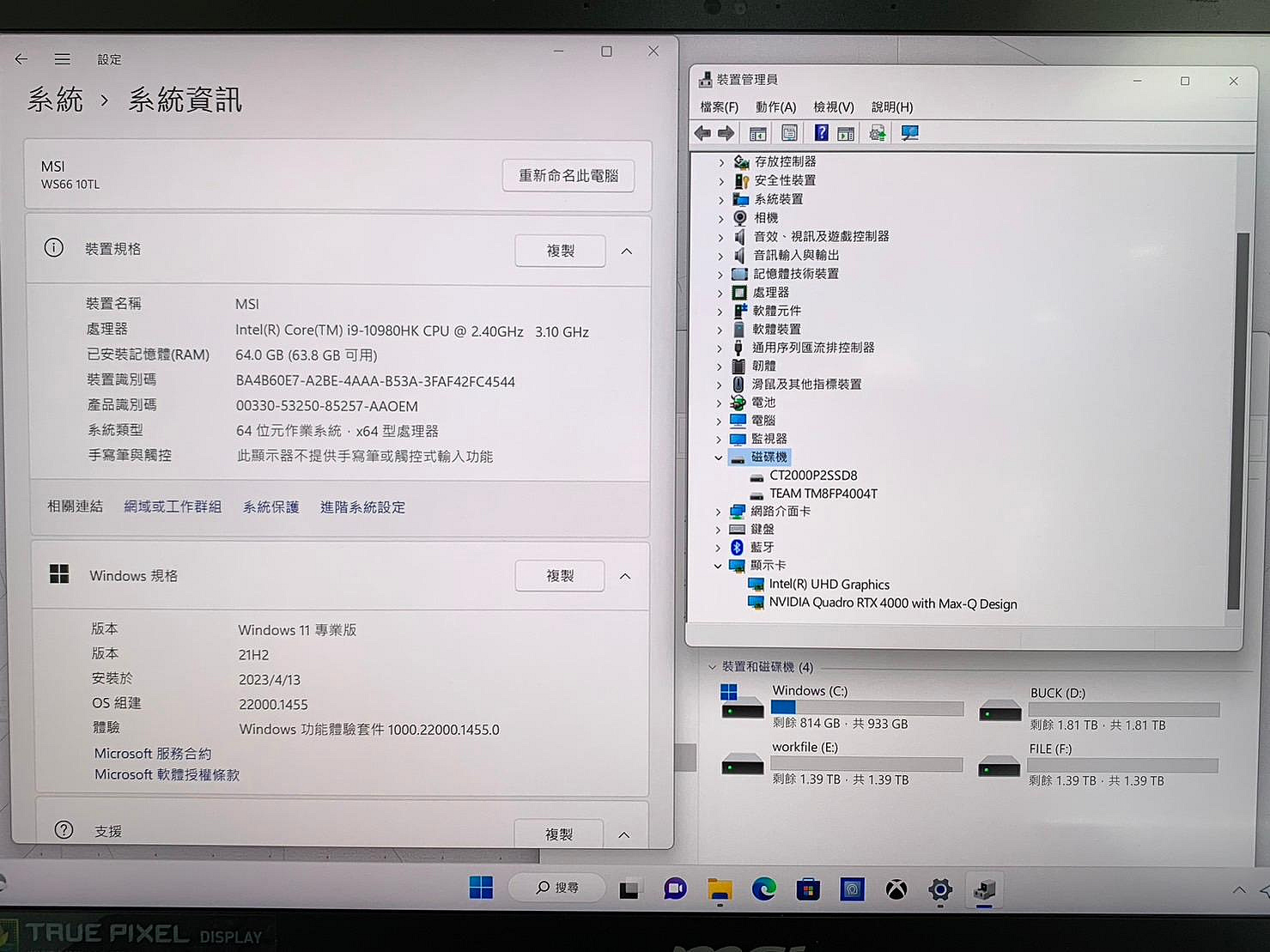Click Properties toolbar icon in Device Manager
Screen dimensions: 1270x952
pyautogui.click(x=789, y=133)
